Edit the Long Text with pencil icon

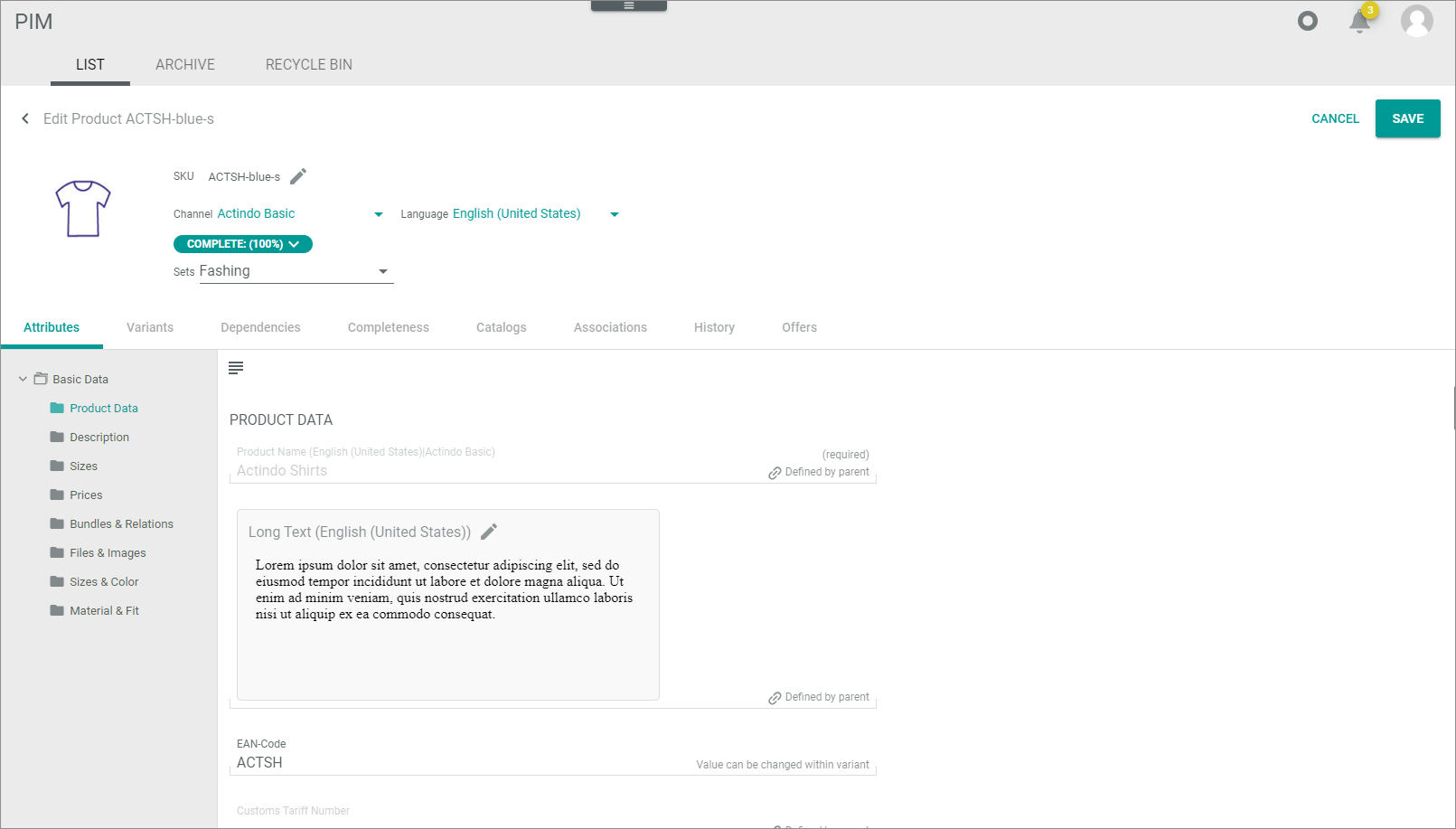pos(489,532)
